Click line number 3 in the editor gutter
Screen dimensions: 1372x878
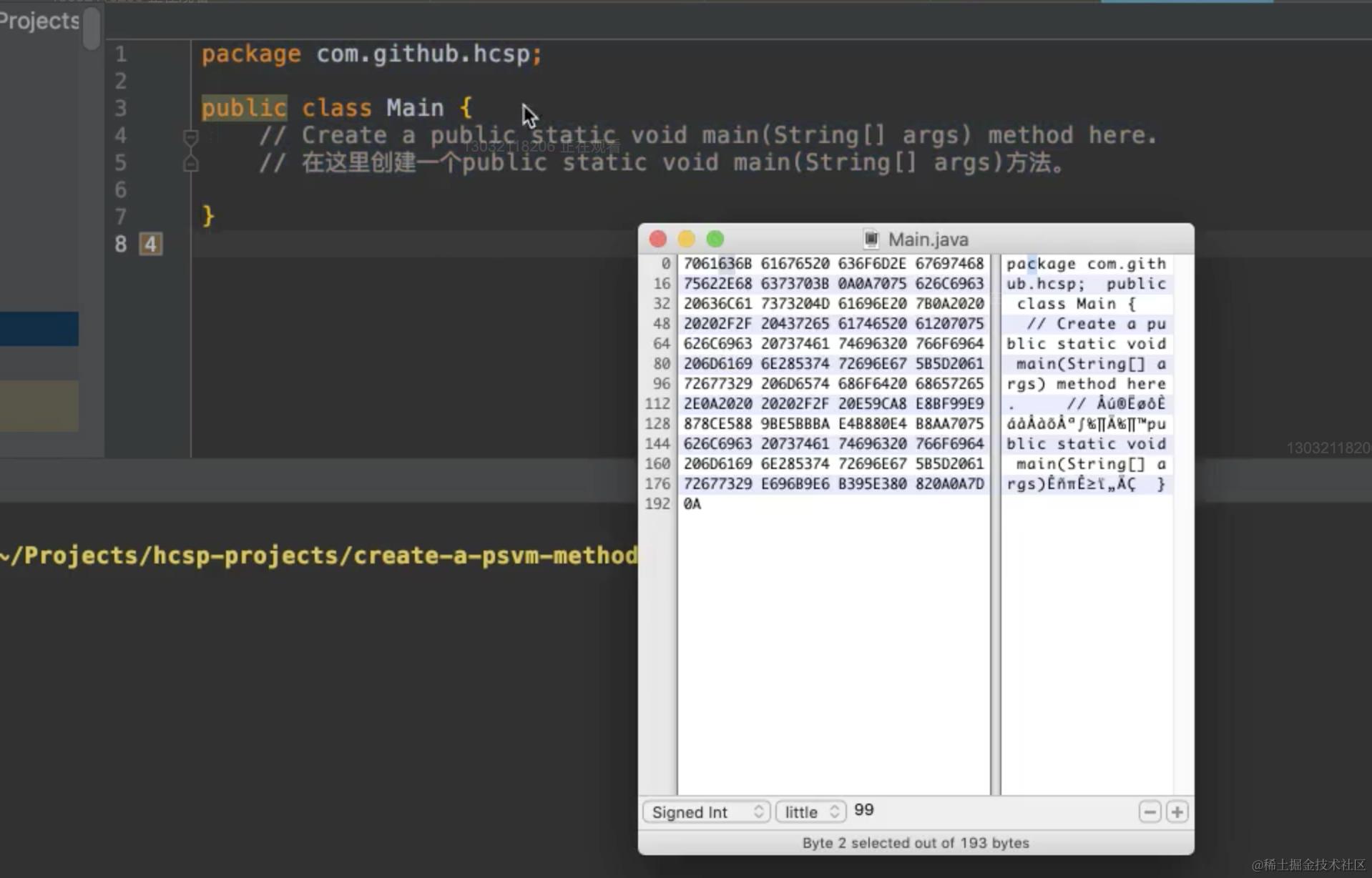[120, 108]
